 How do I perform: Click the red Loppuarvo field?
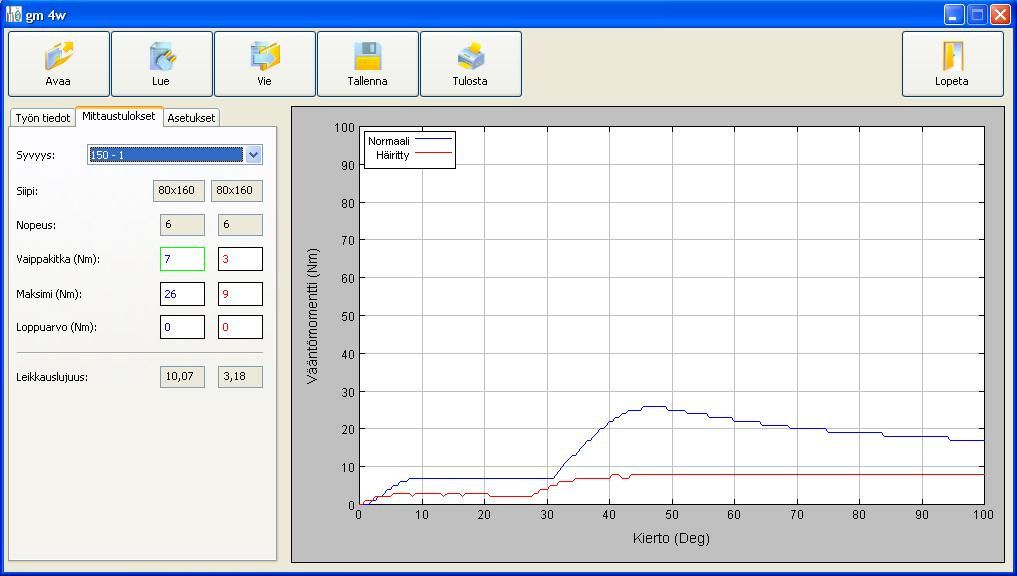coord(240,327)
